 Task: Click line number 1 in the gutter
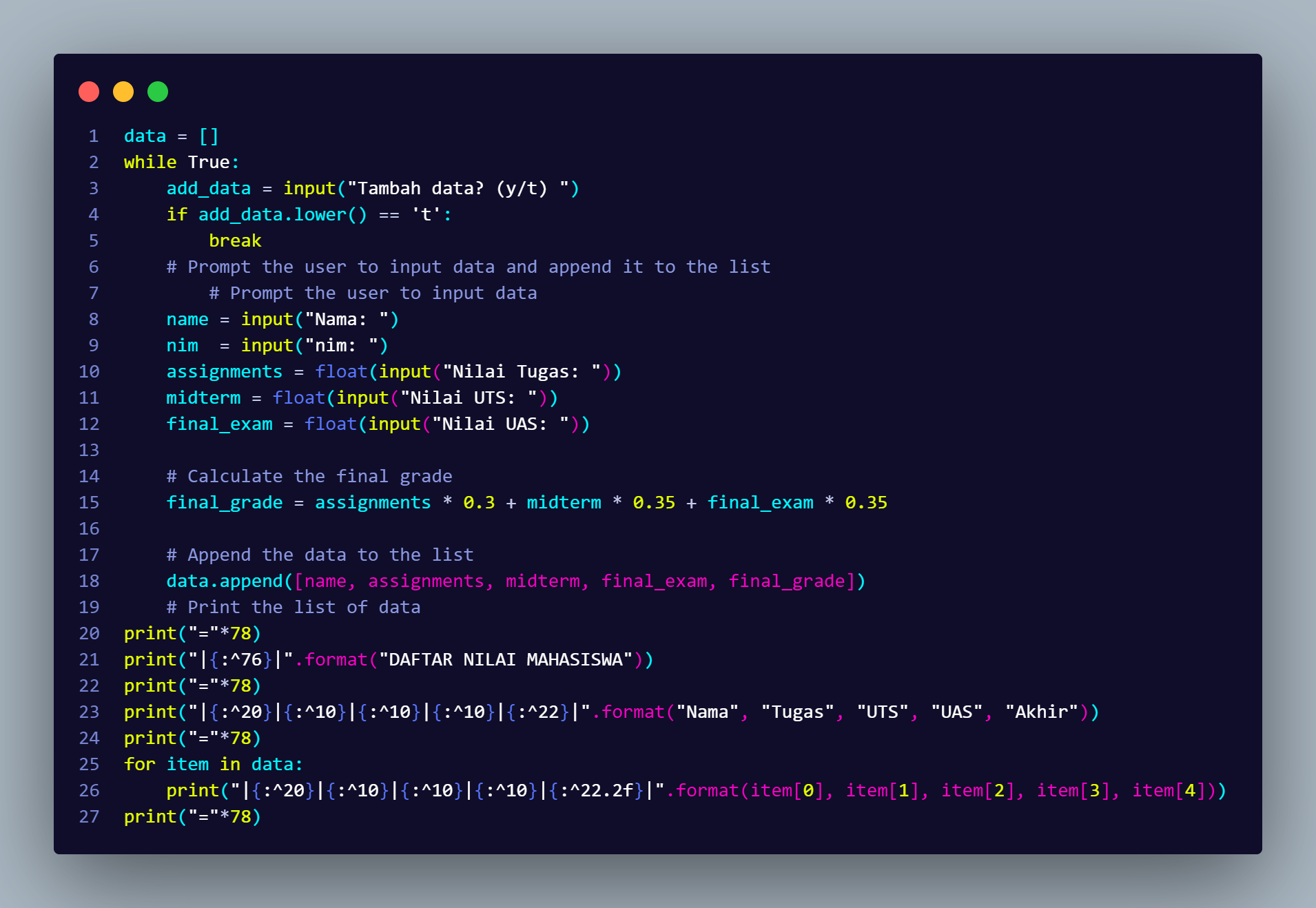pyautogui.click(x=94, y=136)
